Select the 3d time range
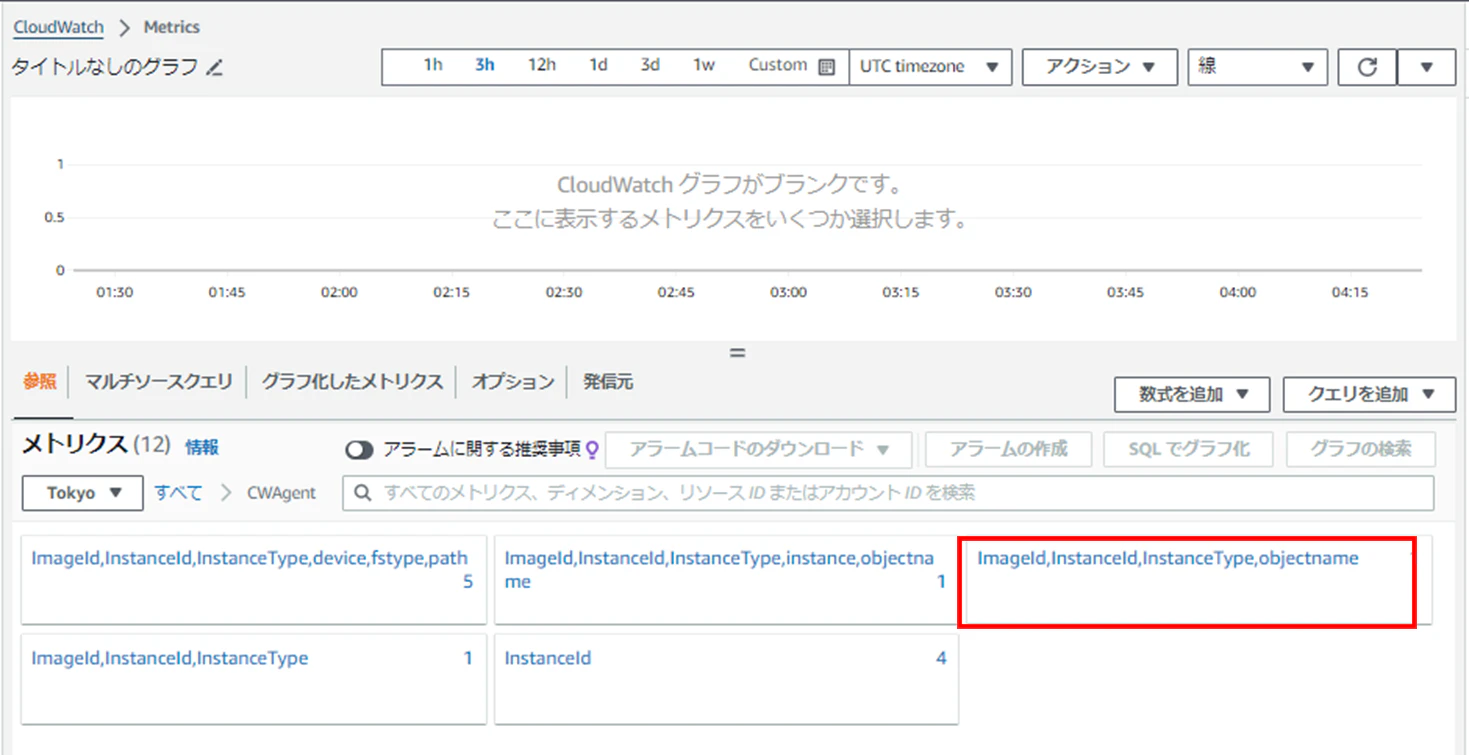 [650, 65]
